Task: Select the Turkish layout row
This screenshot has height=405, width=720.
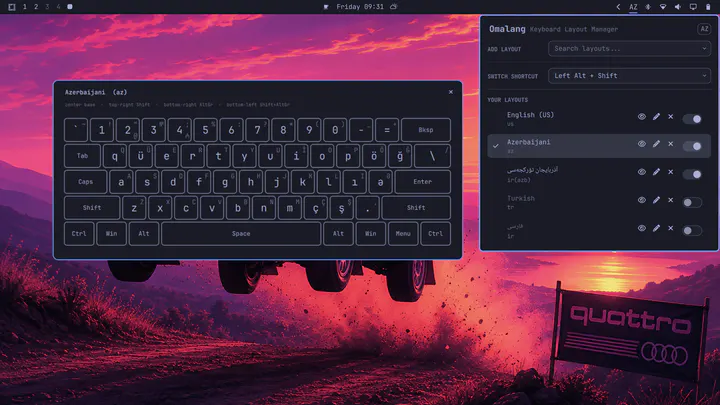Action: [x=599, y=202]
